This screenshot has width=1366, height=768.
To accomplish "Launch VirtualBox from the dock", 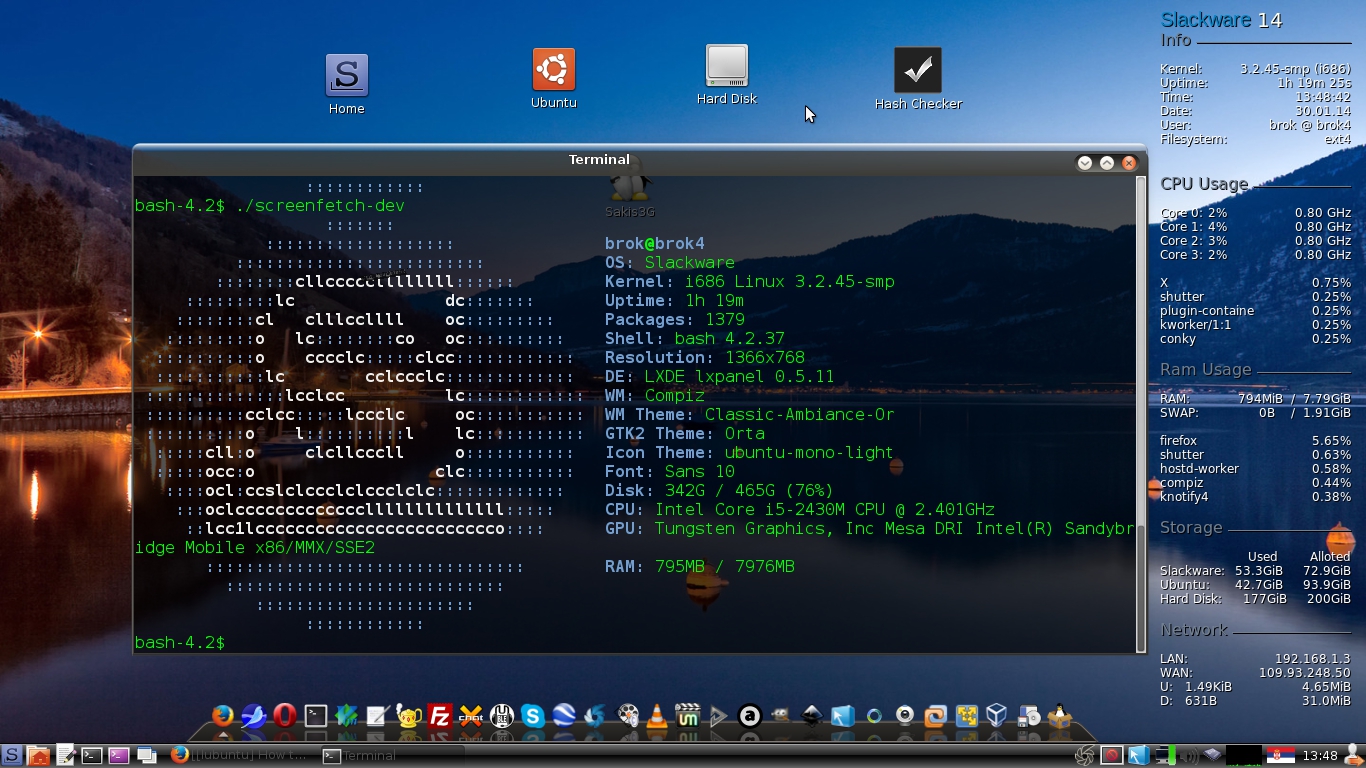I will 996,715.
